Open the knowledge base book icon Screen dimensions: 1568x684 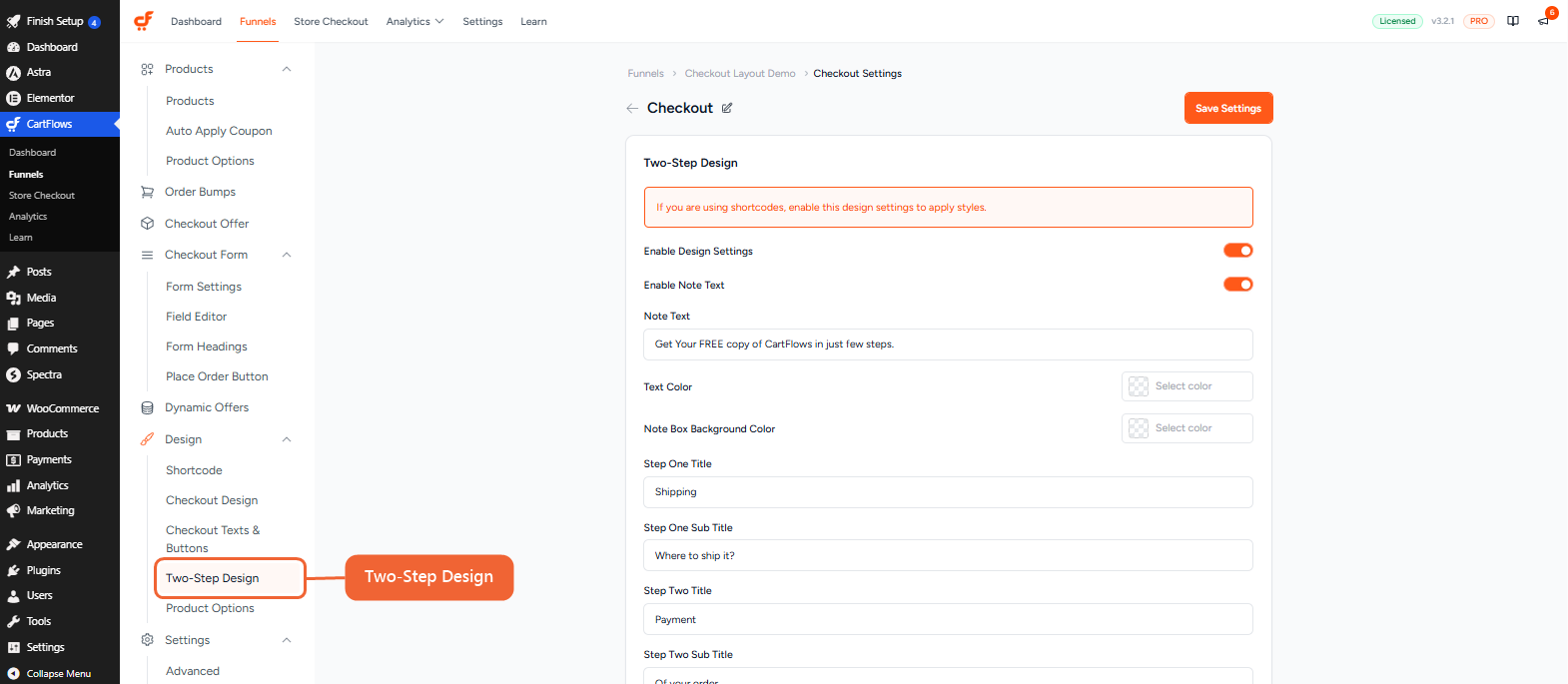click(x=1513, y=21)
